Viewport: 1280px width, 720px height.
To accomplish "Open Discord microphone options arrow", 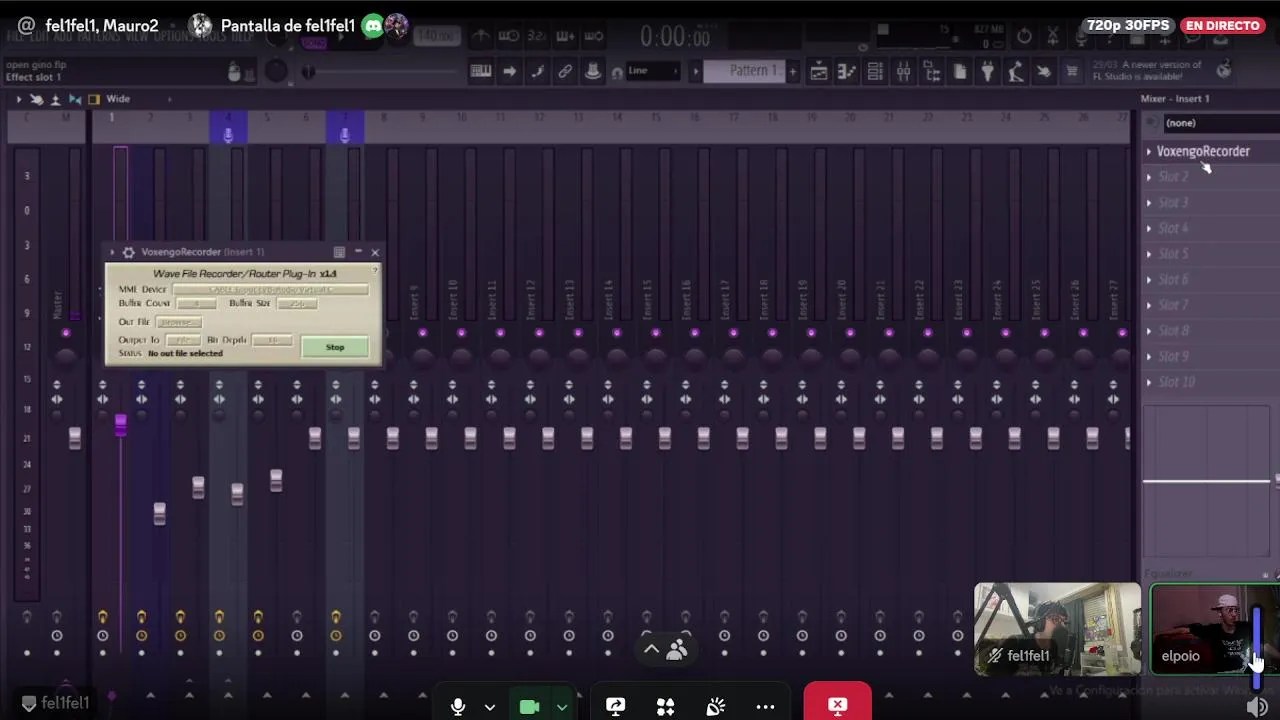I will coord(490,707).
